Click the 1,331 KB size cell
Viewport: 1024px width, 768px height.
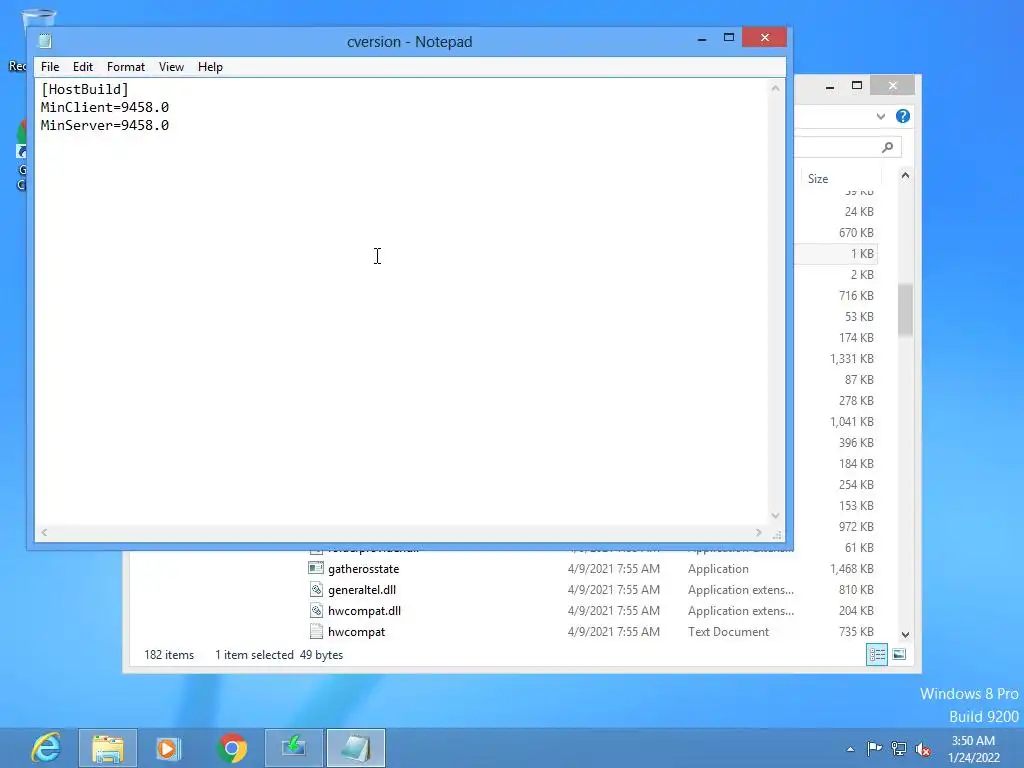(852, 359)
